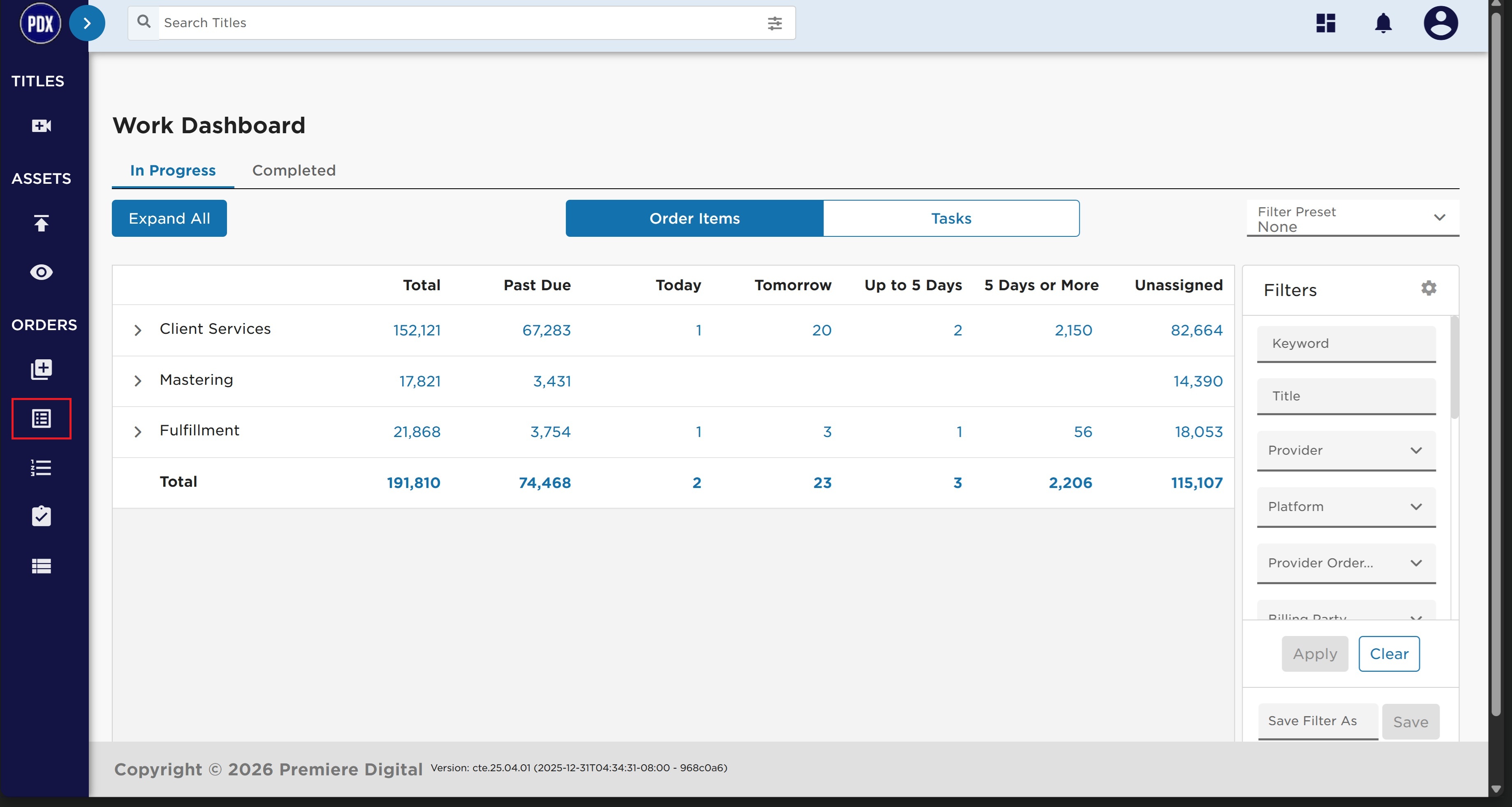Open the Filter Preset dropdown
Viewport: 1512px width, 807px height.
pyautogui.click(x=1352, y=218)
